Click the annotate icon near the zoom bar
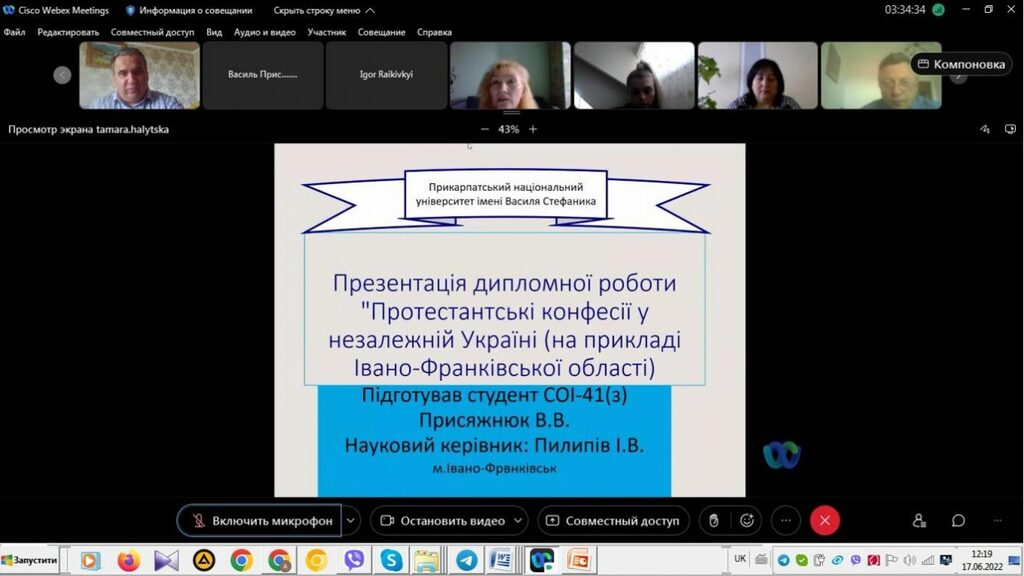This screenshot has width=1024, height=576. tap(984, 129)
